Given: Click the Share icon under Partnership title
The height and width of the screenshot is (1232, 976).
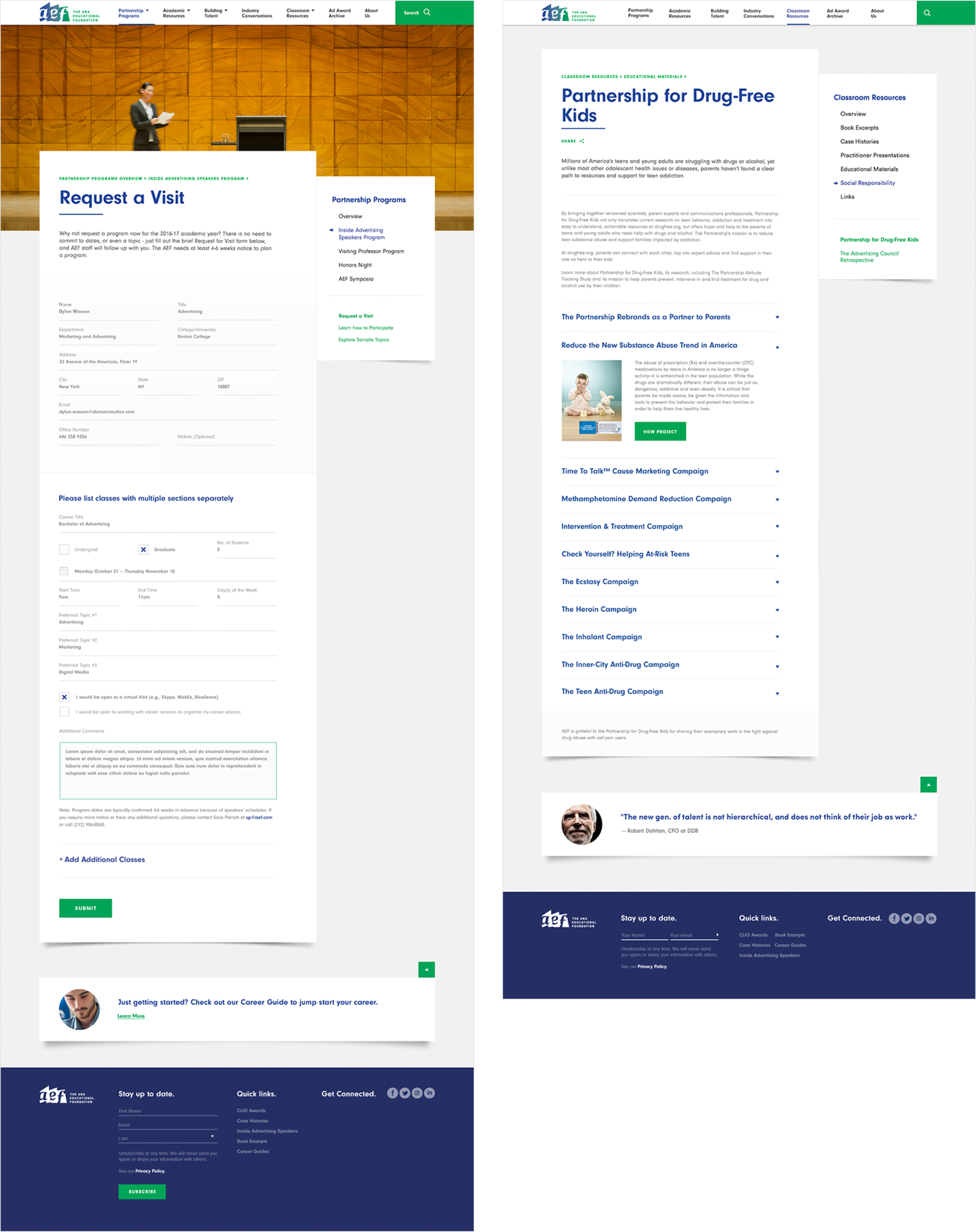Looking at the screenshot, I should coord(582,141).
